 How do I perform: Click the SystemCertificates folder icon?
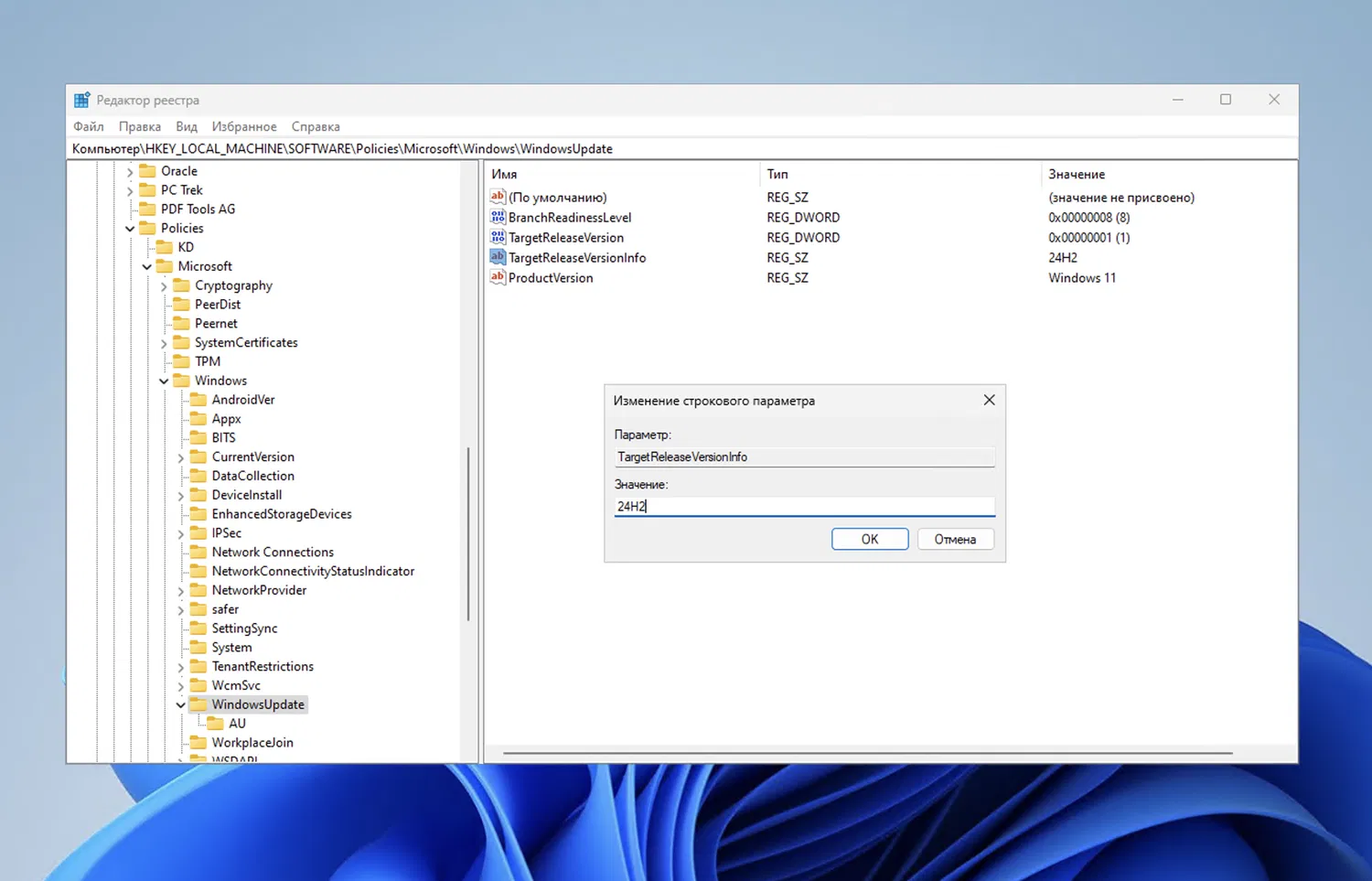pyautogui.click(x=181, y=343)
